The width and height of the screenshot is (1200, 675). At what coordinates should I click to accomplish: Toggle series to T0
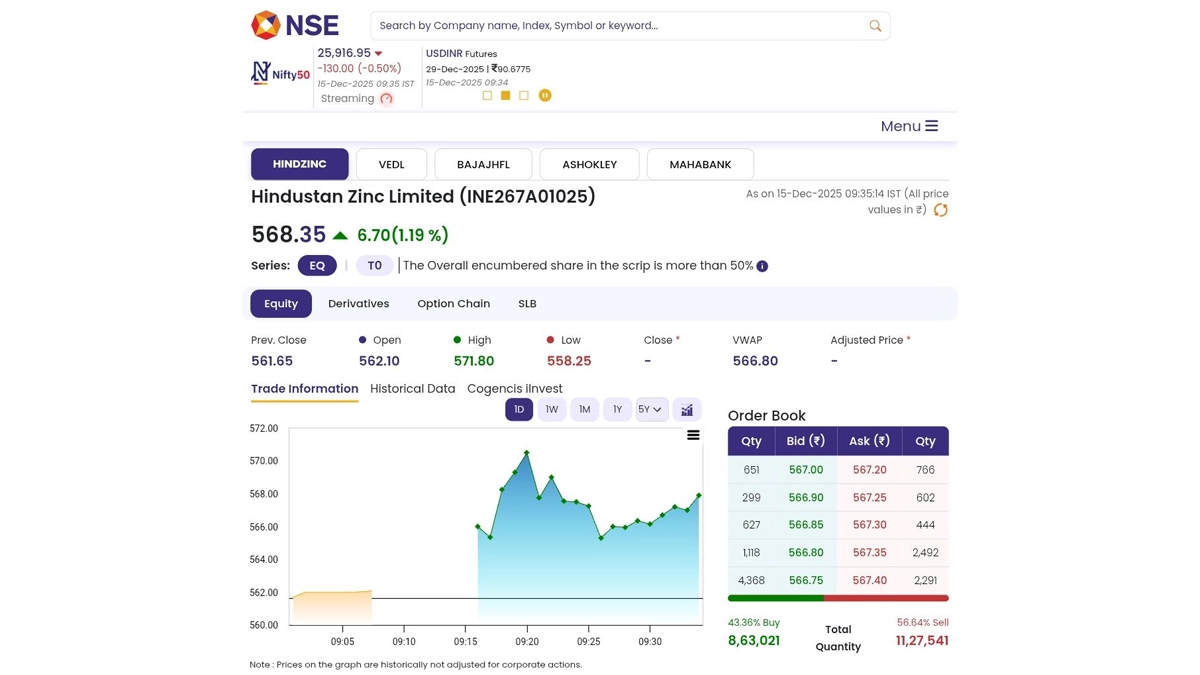(x=374, y=266)
